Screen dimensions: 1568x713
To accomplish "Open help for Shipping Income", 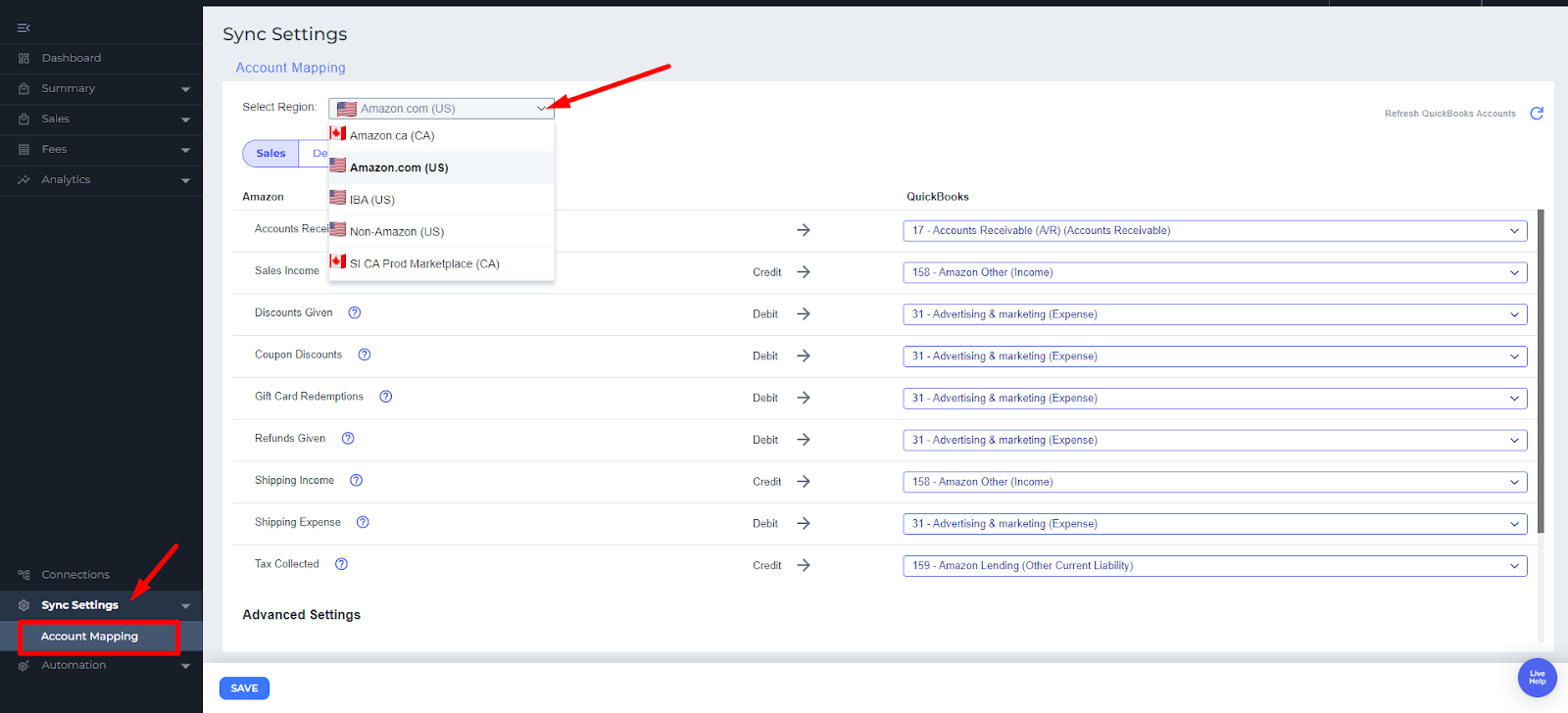I will pyautogui.click(x=357, y=481).
